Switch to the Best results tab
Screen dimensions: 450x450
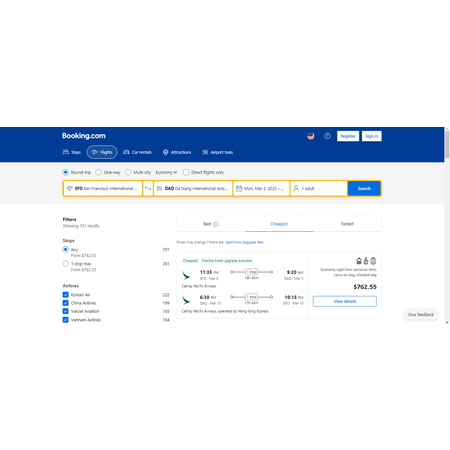click(211, 224)
